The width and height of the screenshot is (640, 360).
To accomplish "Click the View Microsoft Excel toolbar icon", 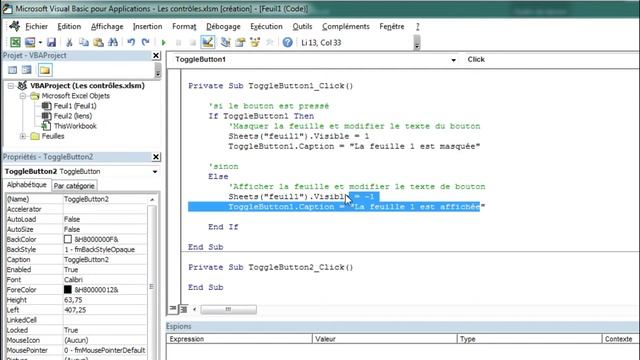I will 15,42.
